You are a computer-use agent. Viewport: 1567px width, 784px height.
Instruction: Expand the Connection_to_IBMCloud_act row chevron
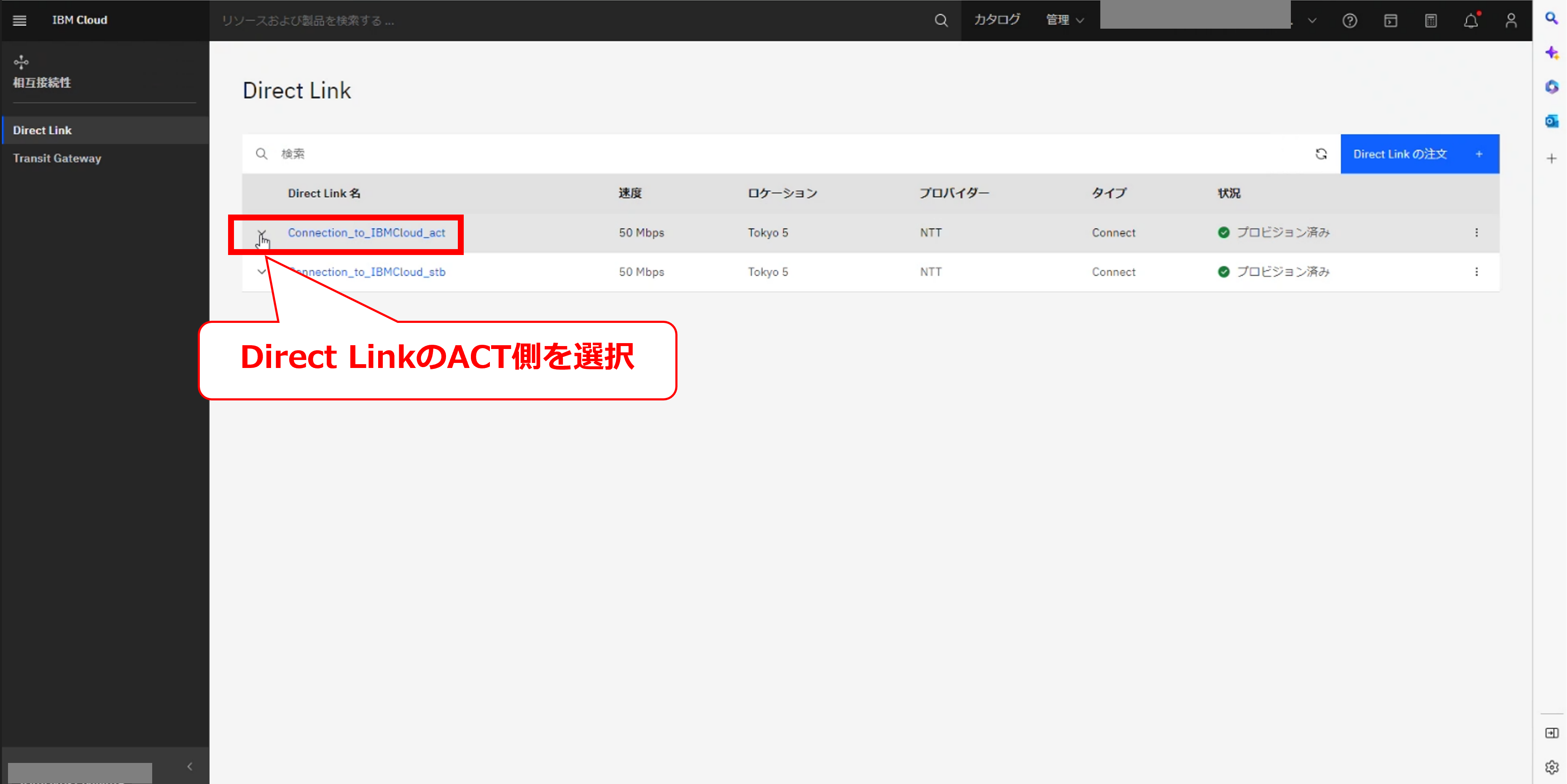[261, 232]
